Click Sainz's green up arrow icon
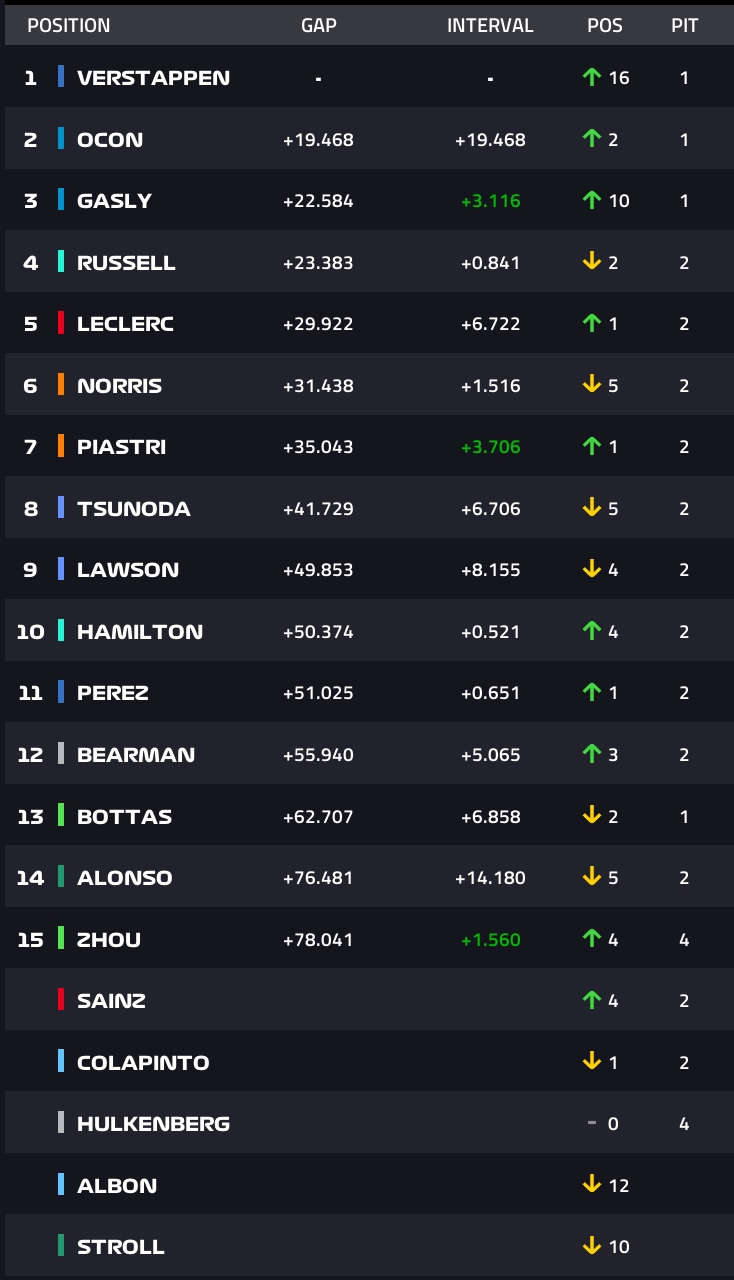 591,1000
